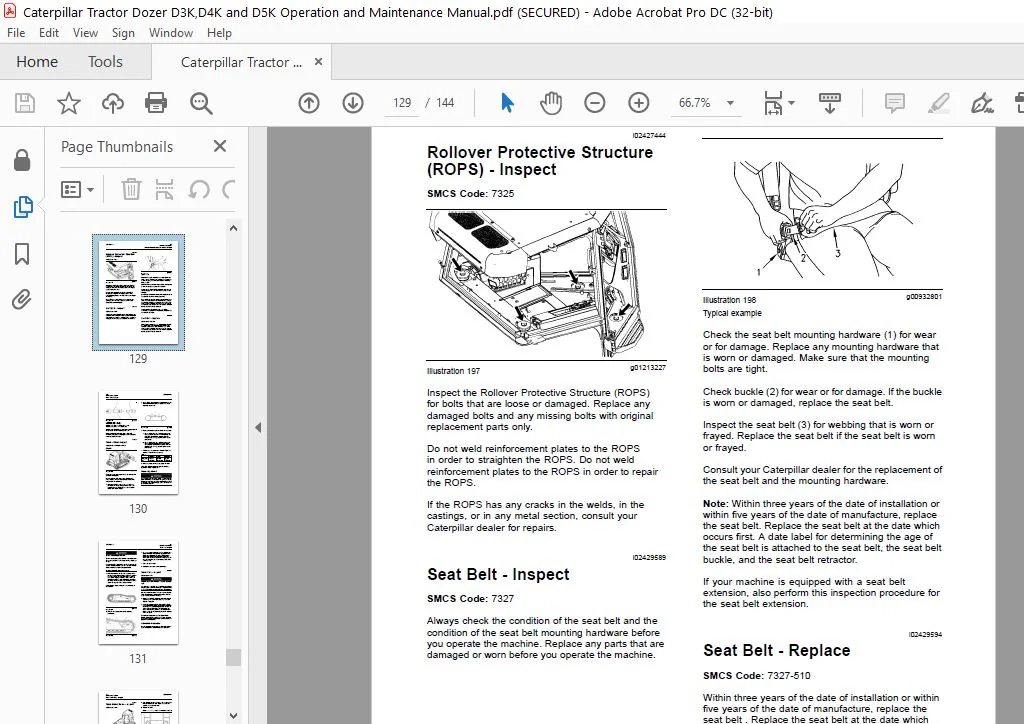
Task: Click thumbnail panel scroll up arrow
Action: 234,228
